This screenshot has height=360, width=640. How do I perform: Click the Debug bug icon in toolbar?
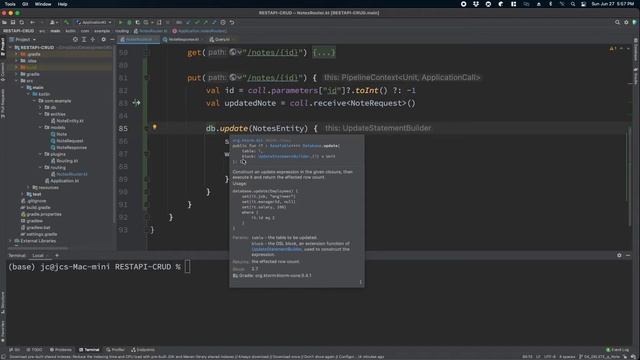point(129,22)
